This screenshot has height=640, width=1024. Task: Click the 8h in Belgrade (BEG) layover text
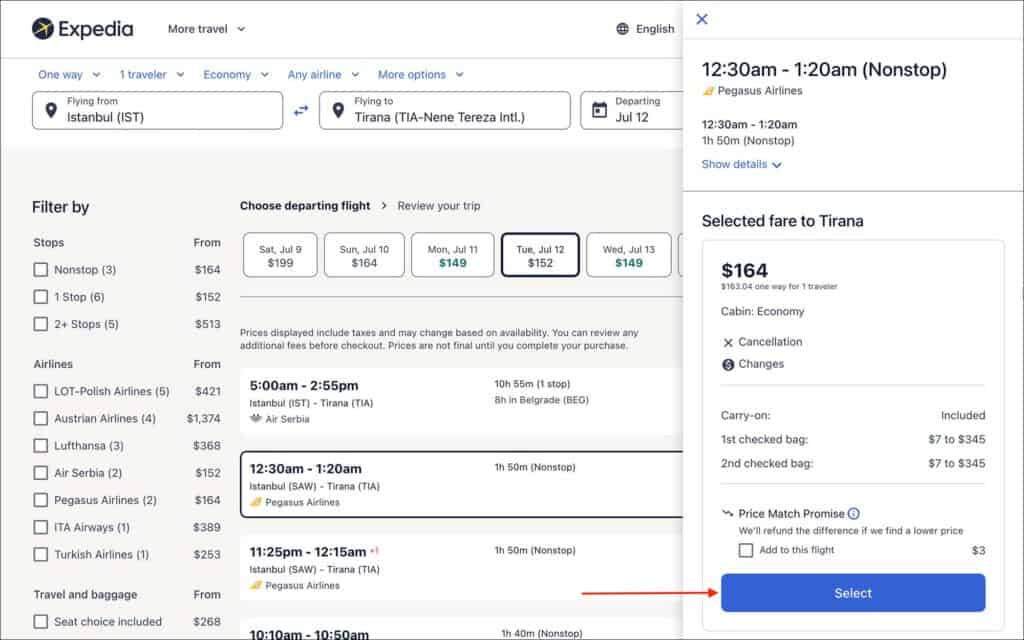coord(541,400)
